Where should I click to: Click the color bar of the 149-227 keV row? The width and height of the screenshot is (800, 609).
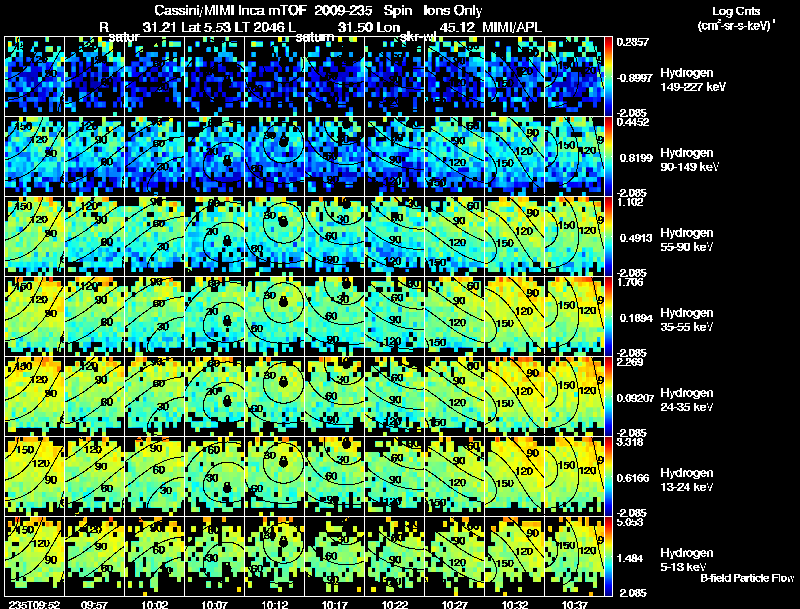[608, 76]
